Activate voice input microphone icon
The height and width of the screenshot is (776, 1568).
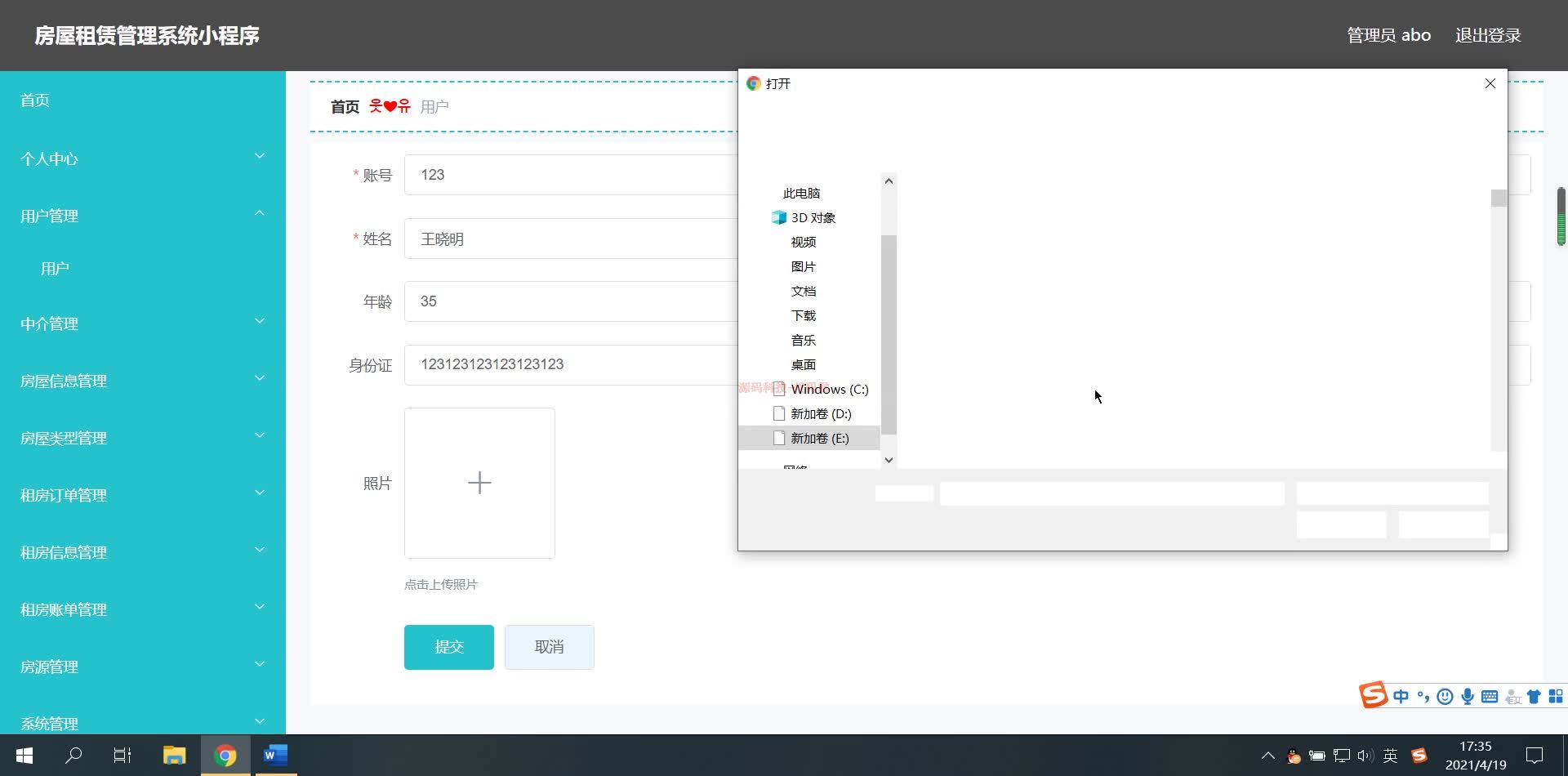[x=1468, y=696]
